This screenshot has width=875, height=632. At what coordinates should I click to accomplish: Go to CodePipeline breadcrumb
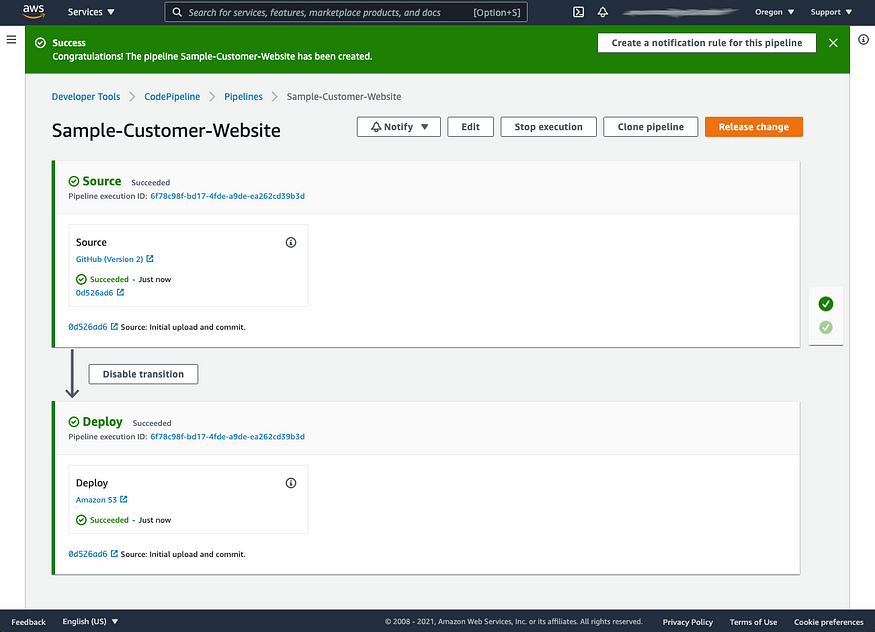[x=172, y=97]
